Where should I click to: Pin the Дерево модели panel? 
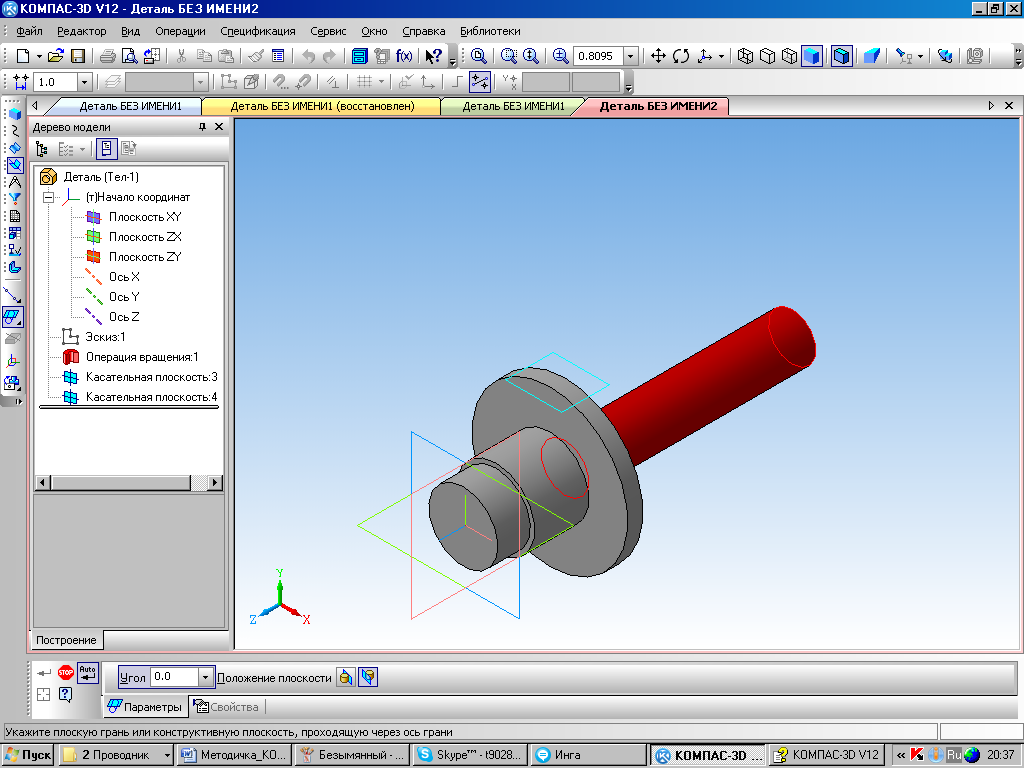[202, 127]
